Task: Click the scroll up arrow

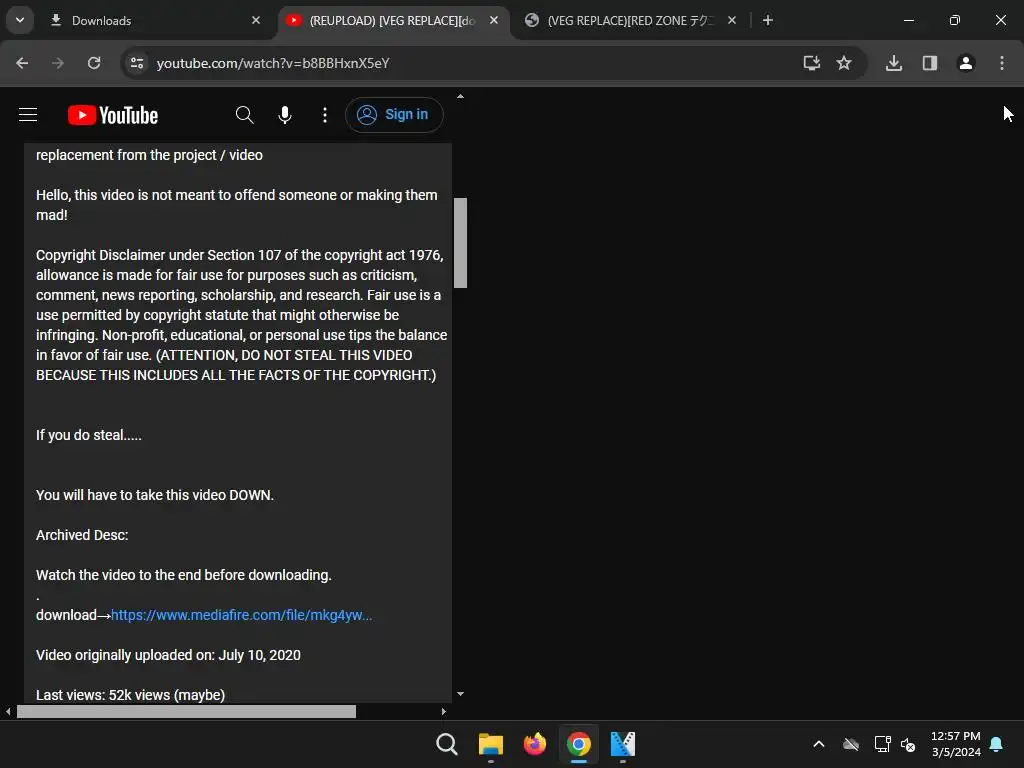Action: coord(460,97)
